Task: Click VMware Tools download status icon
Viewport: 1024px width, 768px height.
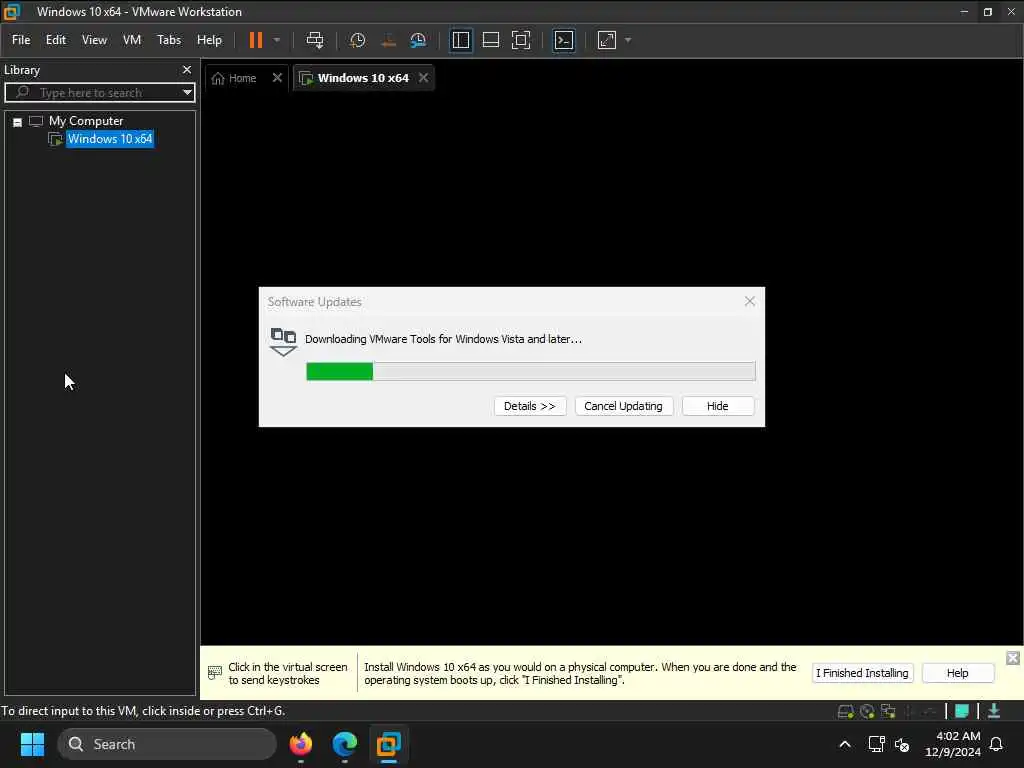Action: point(994,711)
